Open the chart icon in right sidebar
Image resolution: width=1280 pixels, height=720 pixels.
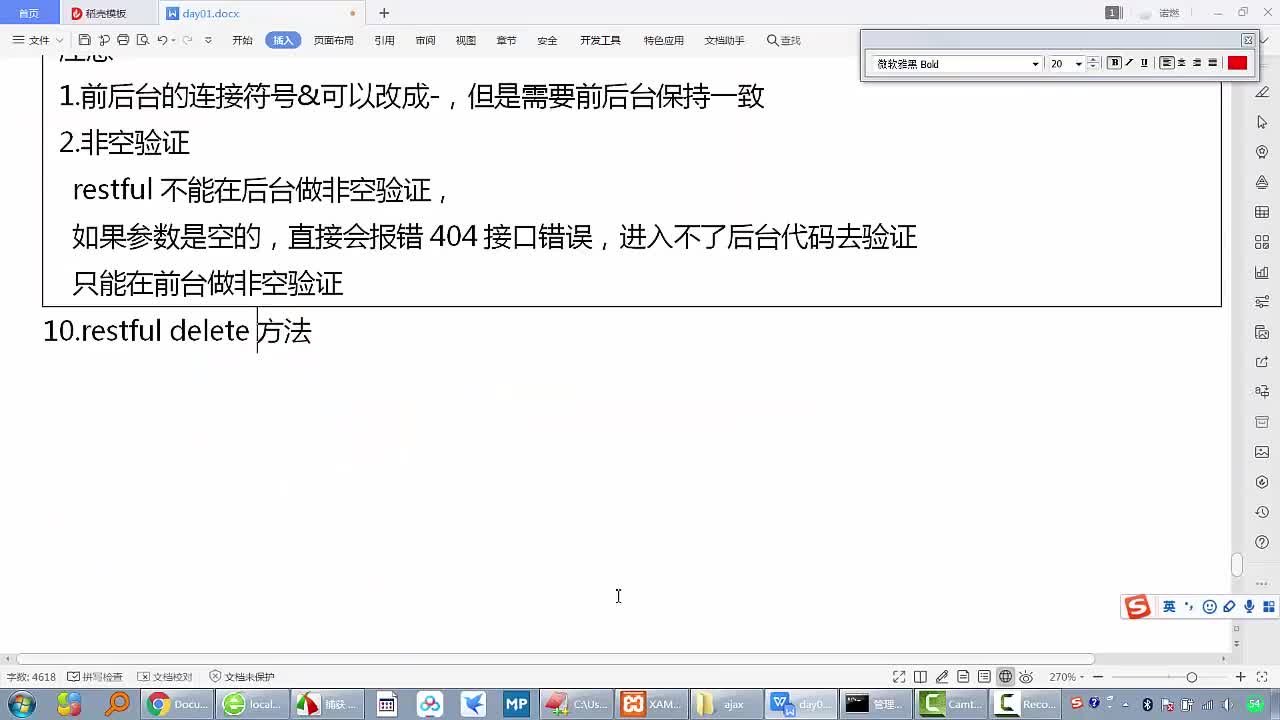tap(1262, 272)
